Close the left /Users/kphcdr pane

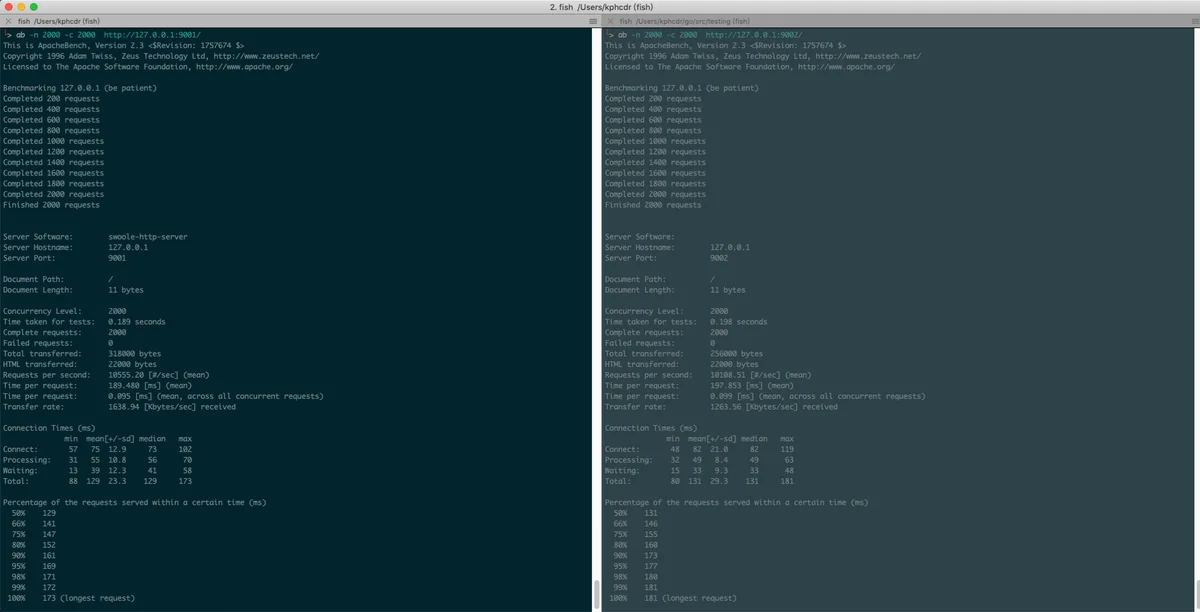pyautogui.click(x=9, y=21)
